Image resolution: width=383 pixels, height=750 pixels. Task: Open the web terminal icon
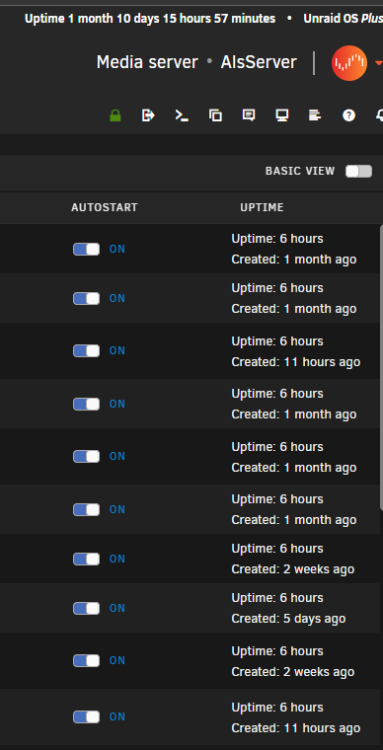(x=182, y=115)
